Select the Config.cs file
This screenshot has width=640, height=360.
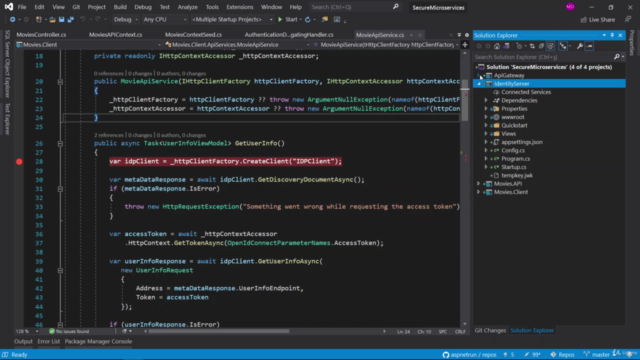pos(513,151)
